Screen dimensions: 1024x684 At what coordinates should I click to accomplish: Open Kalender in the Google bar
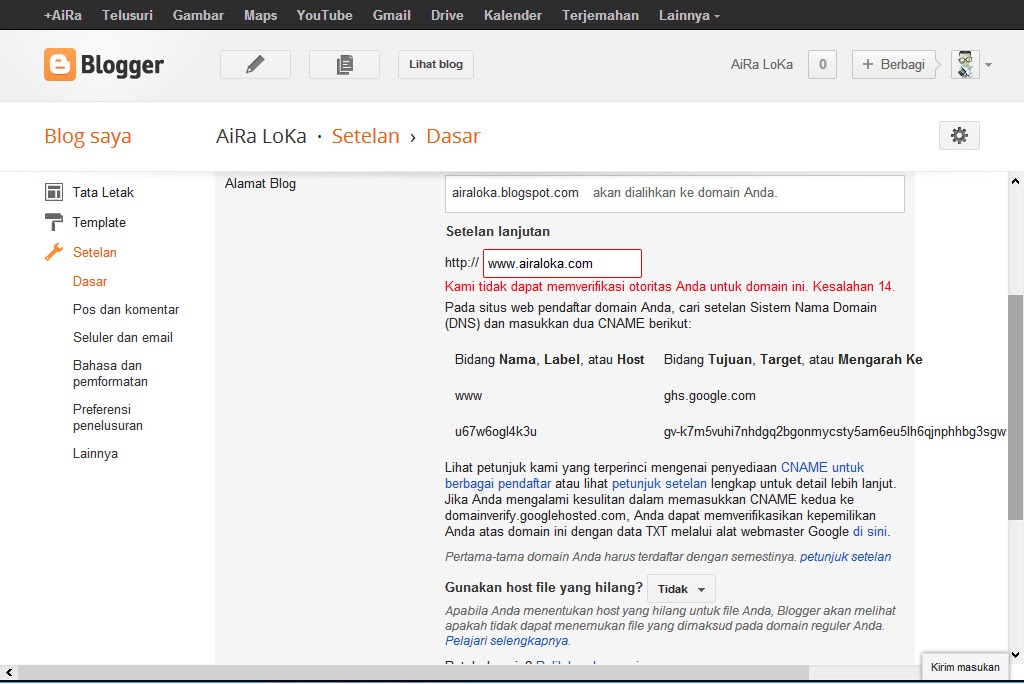513,15
